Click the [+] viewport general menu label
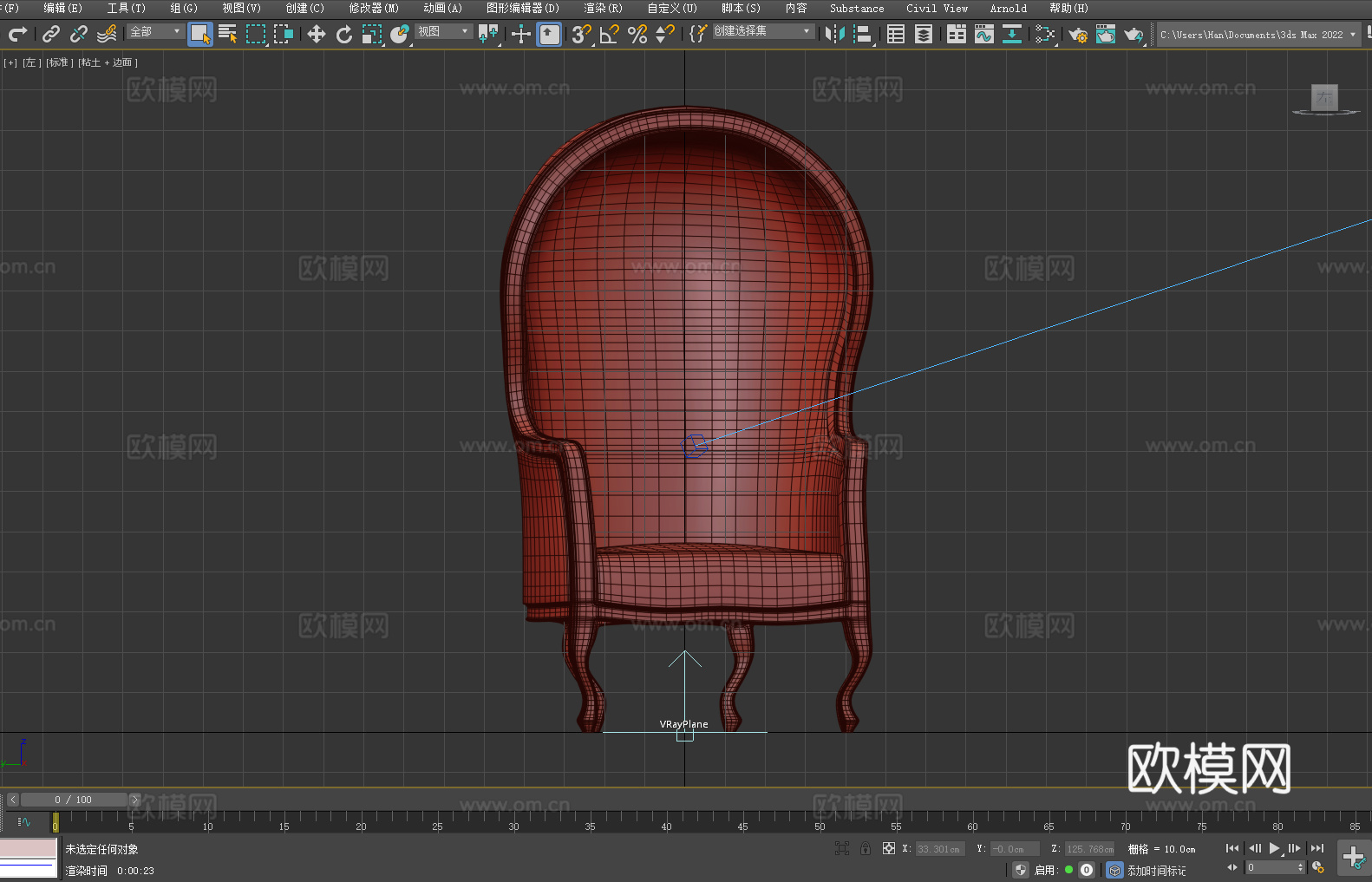The width and height of the screenshot is (1372, 882). click(10, 62)
